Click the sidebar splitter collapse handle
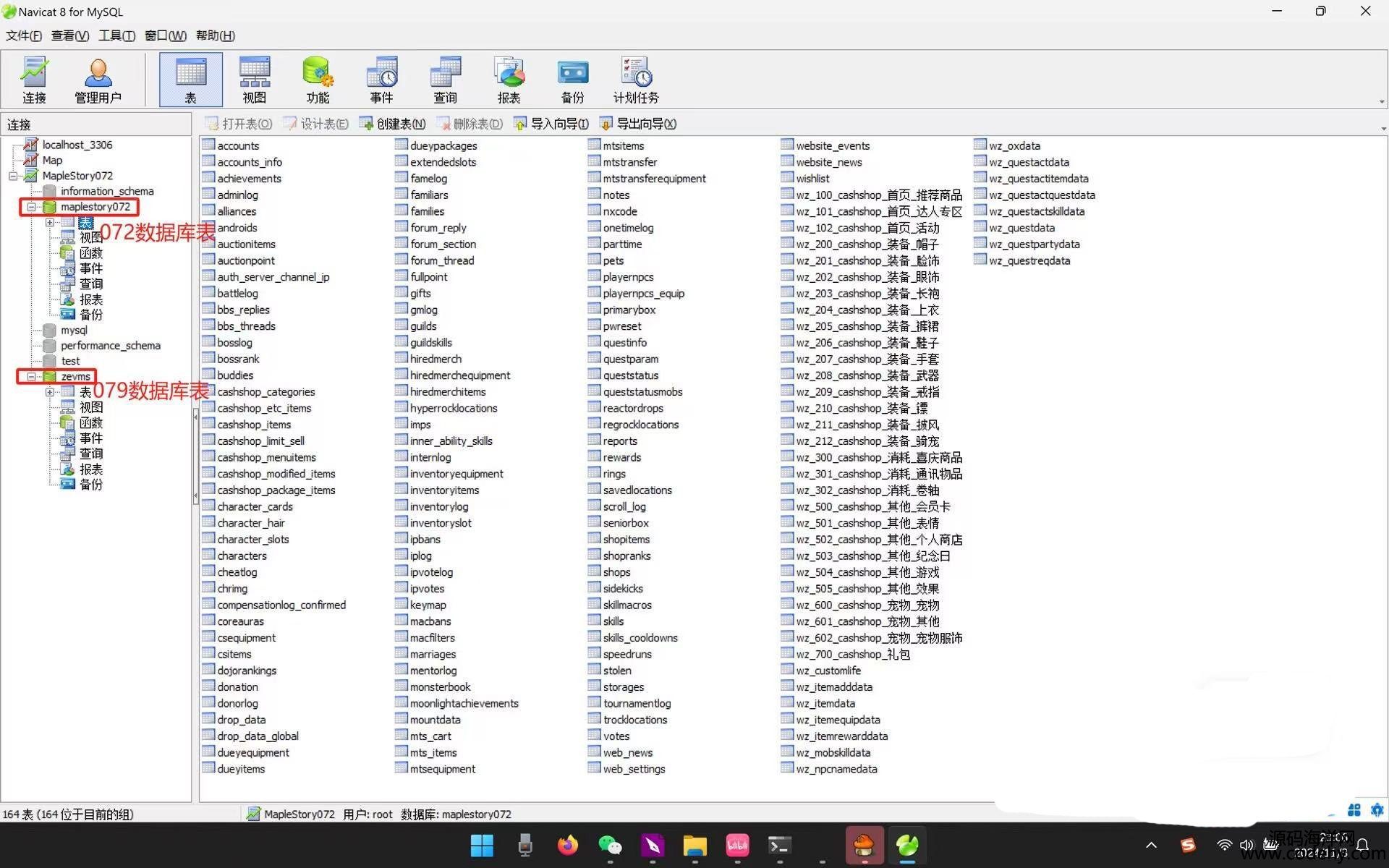The image size is (1389, 868). point(195,456)
